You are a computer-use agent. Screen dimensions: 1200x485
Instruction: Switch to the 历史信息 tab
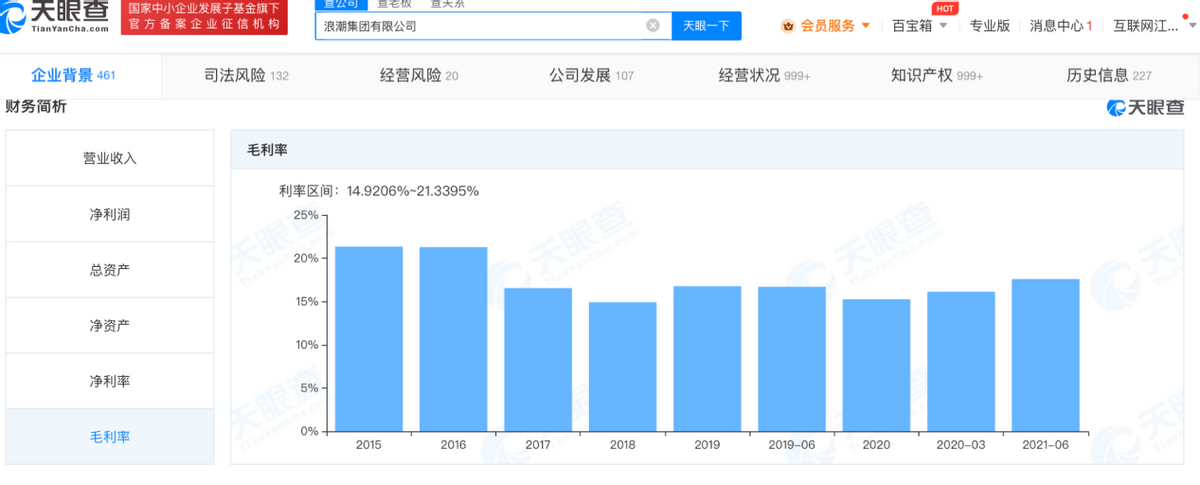[x=1109, y=75]
